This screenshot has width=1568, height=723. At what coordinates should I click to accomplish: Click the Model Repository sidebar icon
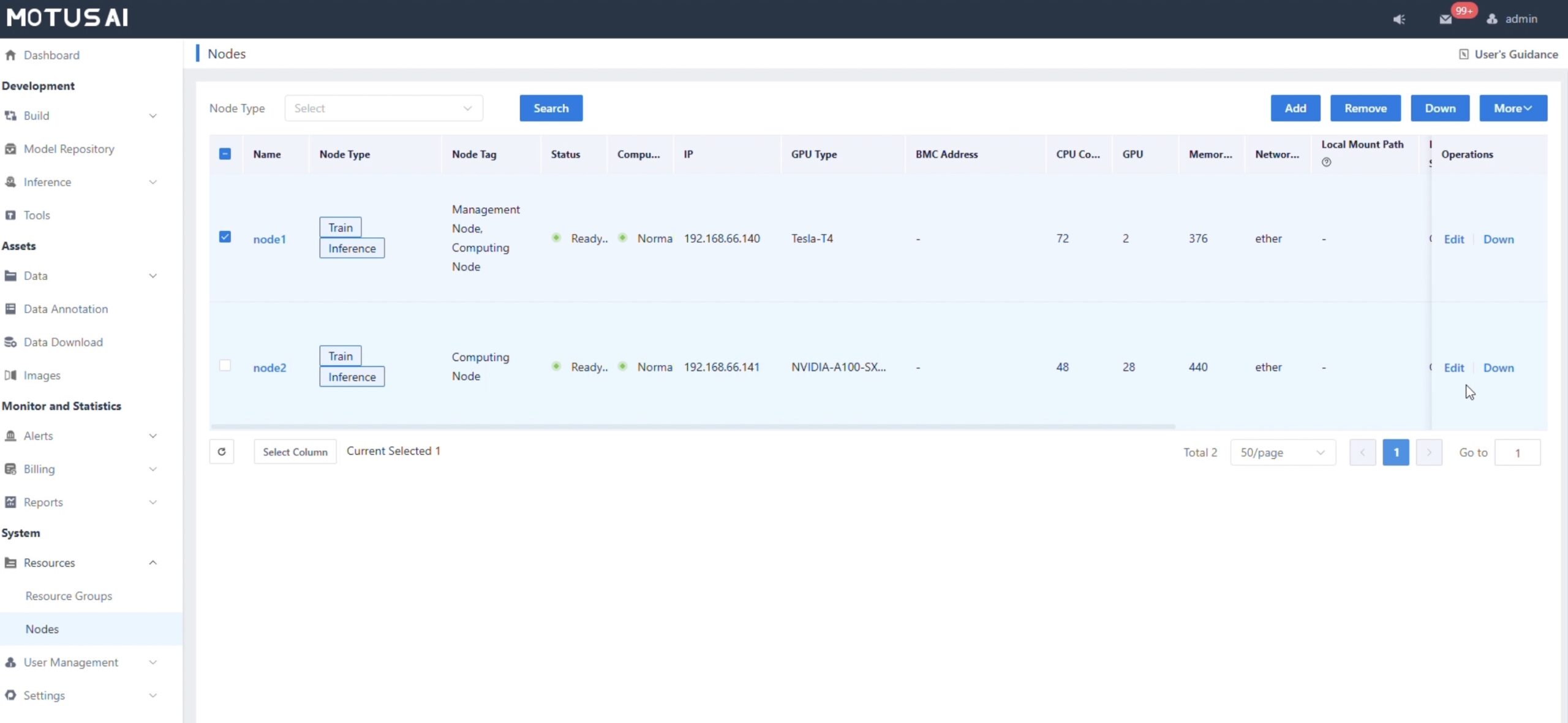point(10,149)
